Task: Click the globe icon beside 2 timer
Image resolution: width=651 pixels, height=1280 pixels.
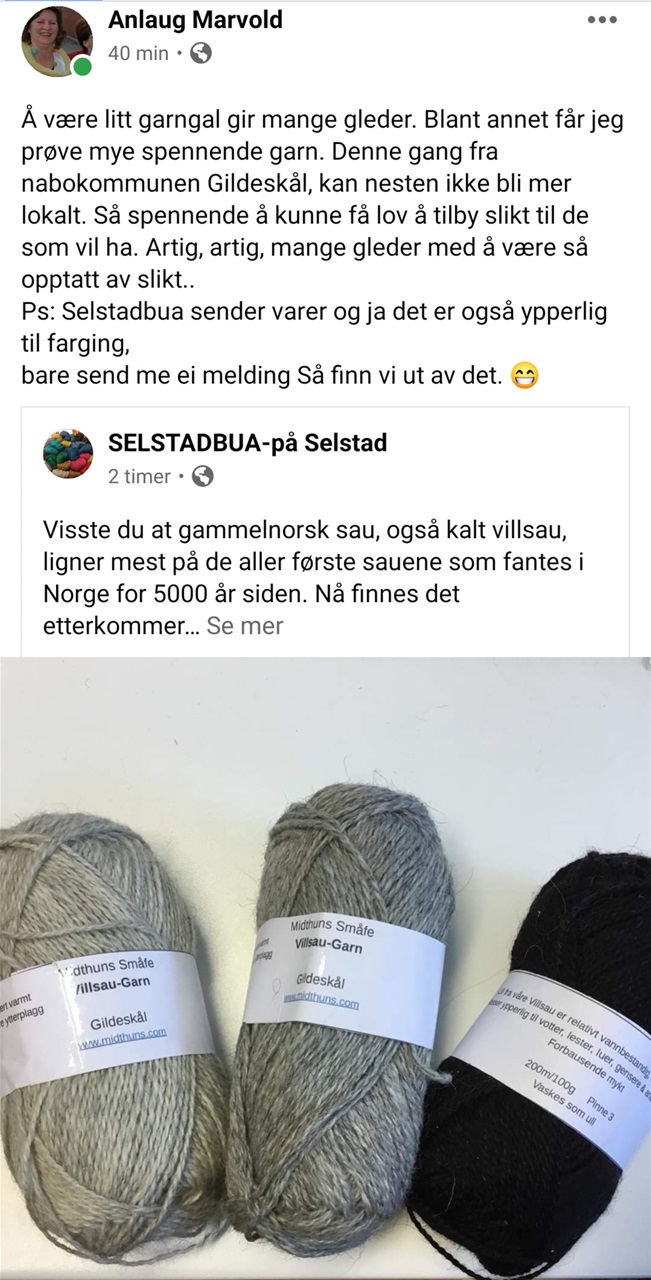Action: pos(202,477)
